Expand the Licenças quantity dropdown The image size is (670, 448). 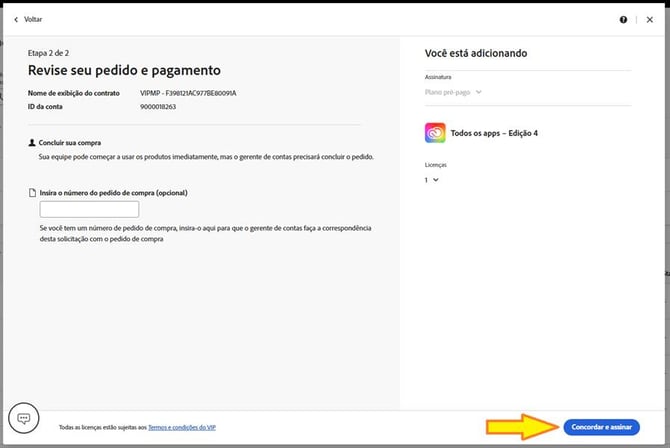(432, 180)
